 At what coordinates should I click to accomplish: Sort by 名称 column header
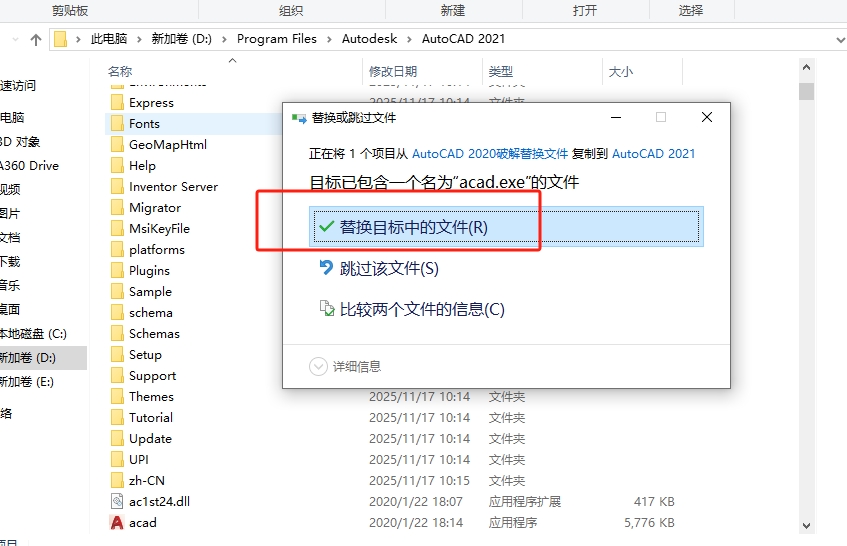point(120,71)
